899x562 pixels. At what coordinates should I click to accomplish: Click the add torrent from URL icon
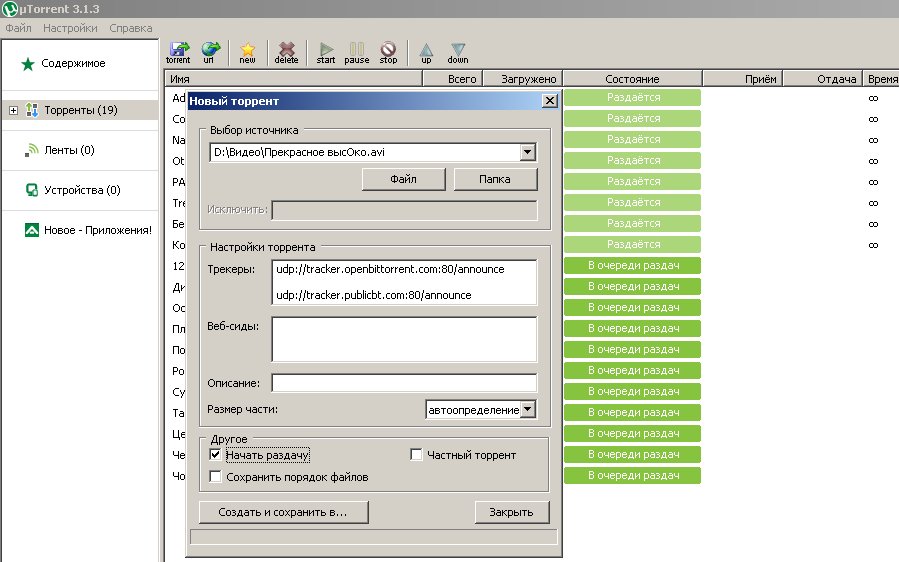[210, 52]
